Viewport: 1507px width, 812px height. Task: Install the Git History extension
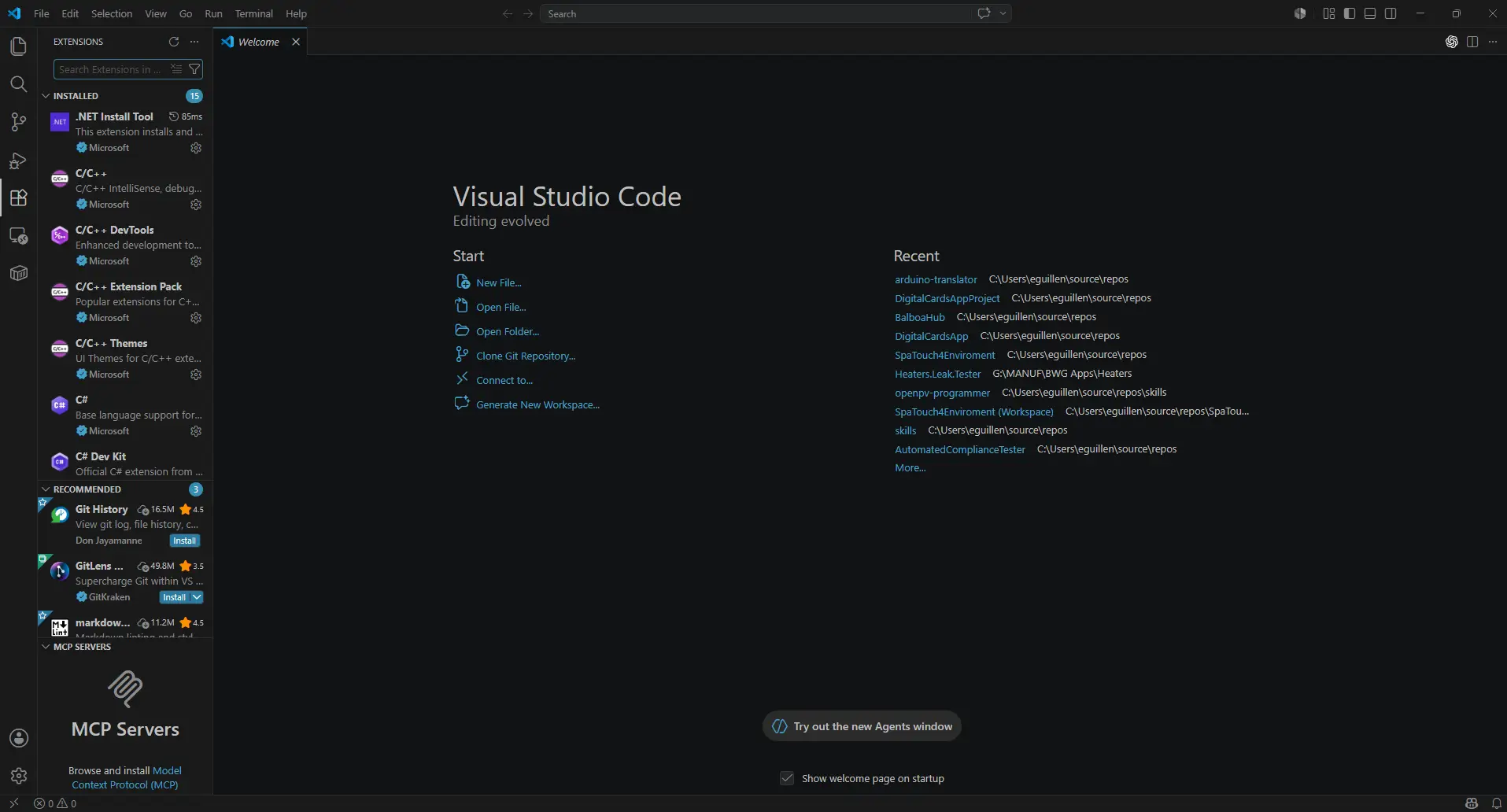point(185,541)
